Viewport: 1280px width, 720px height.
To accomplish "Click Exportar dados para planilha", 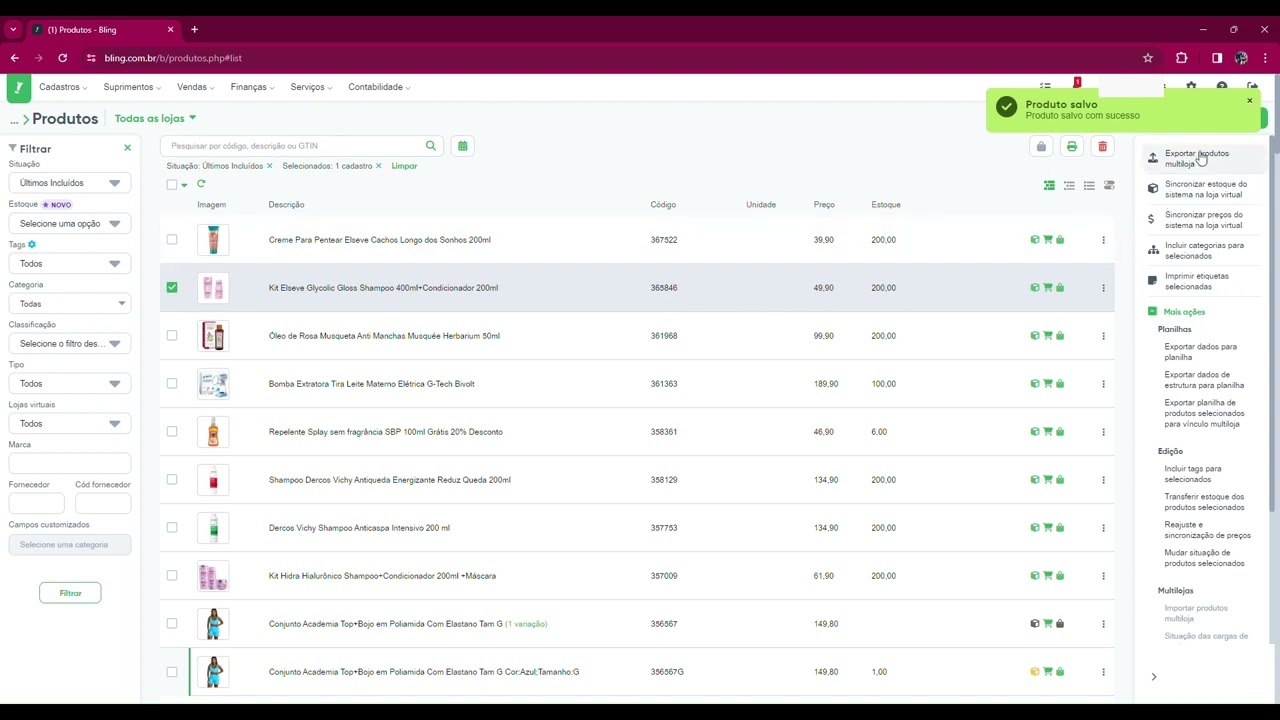I will tap(1201, 352).
